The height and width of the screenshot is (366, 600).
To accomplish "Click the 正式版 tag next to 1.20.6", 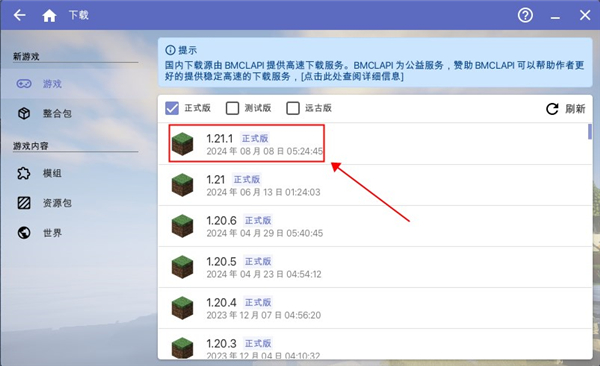I will [x=258, y=220].
